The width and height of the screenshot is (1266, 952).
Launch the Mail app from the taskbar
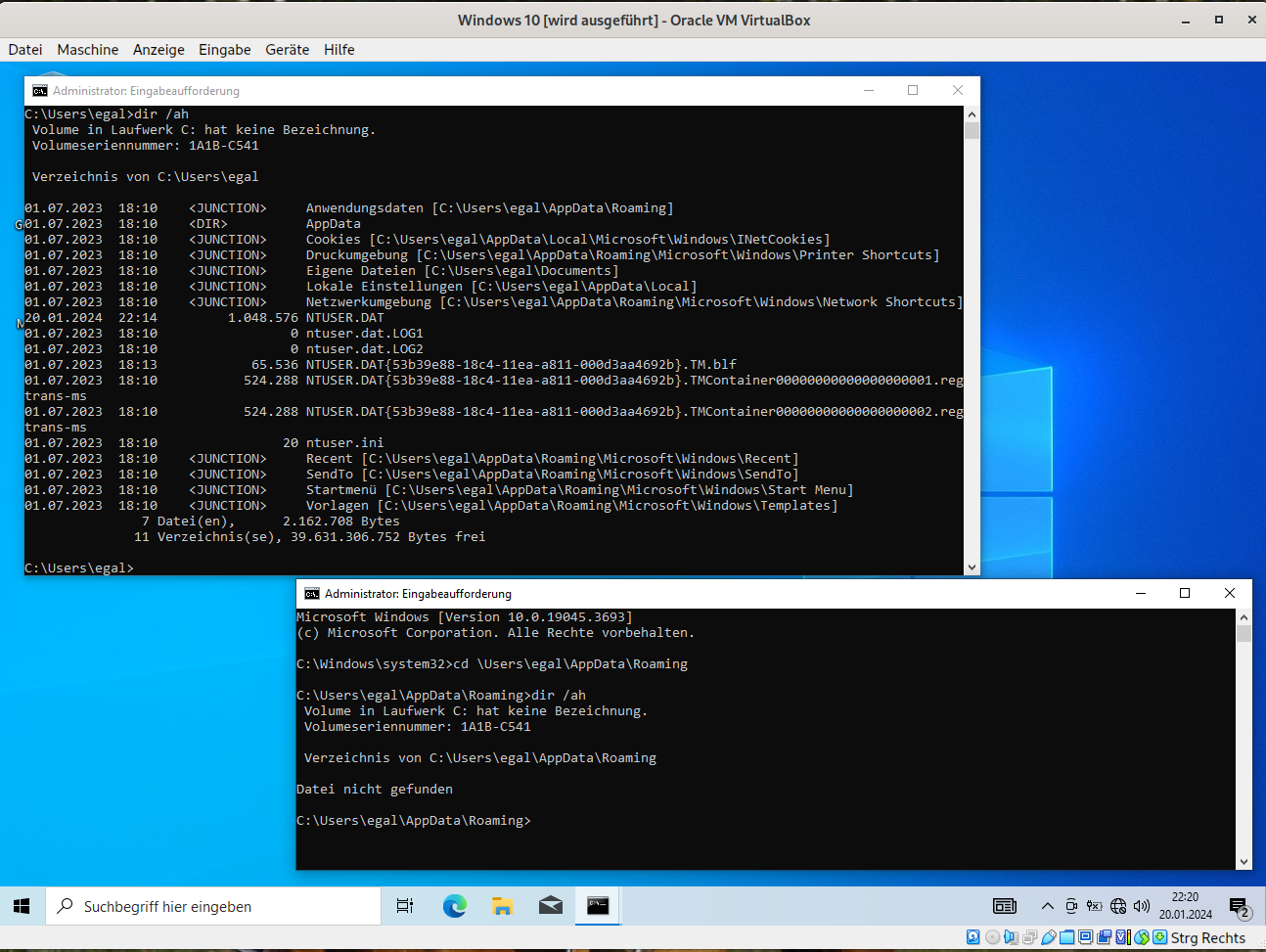(550, 906)
